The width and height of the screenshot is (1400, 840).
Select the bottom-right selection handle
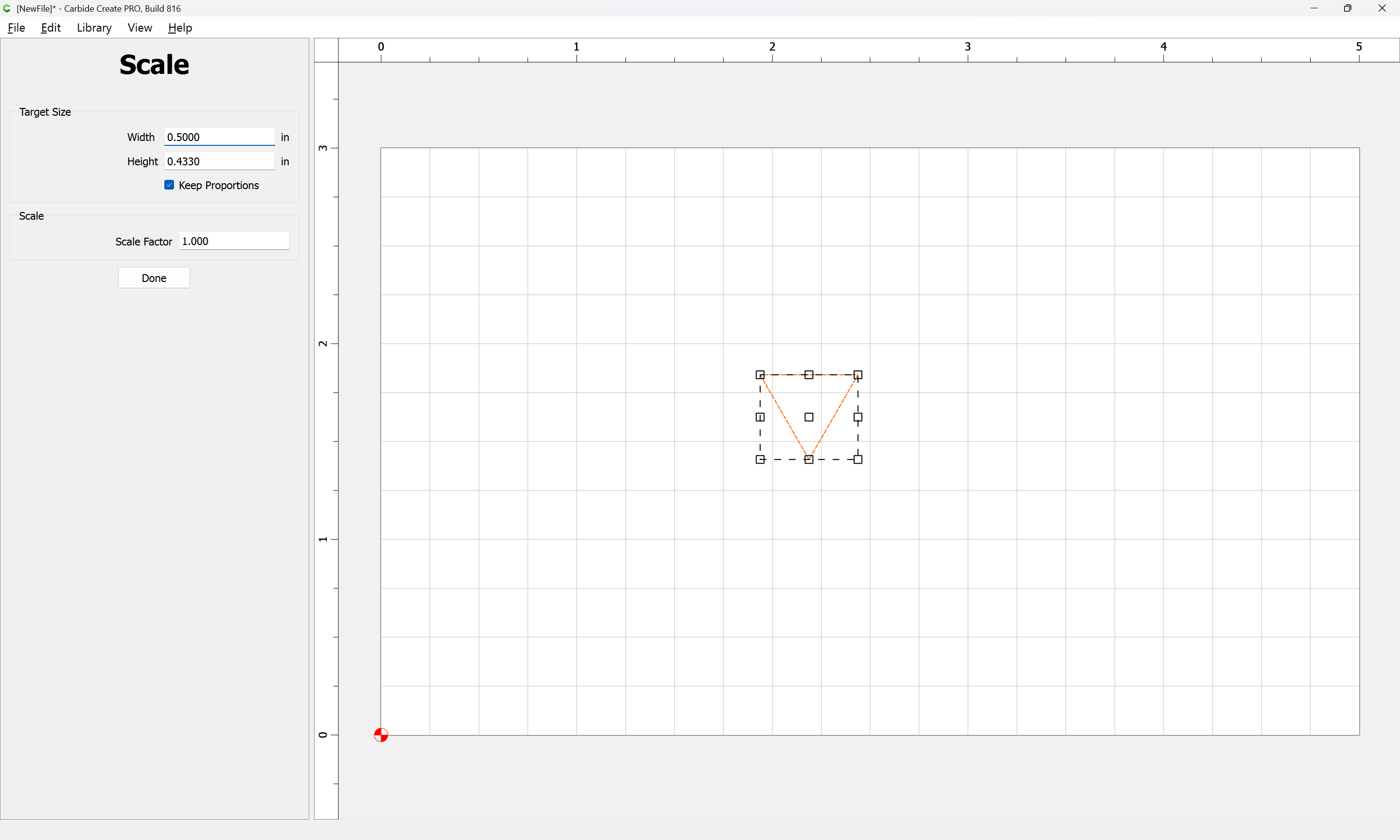(x=858, y=460)
